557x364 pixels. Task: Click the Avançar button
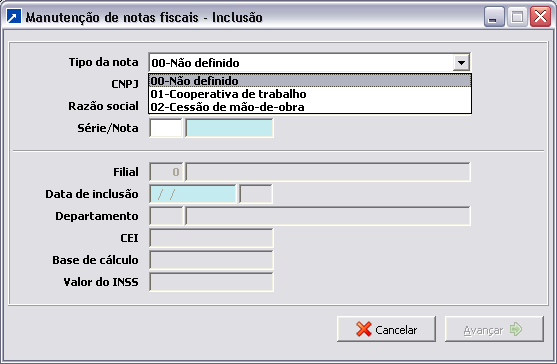pos(494,329)
